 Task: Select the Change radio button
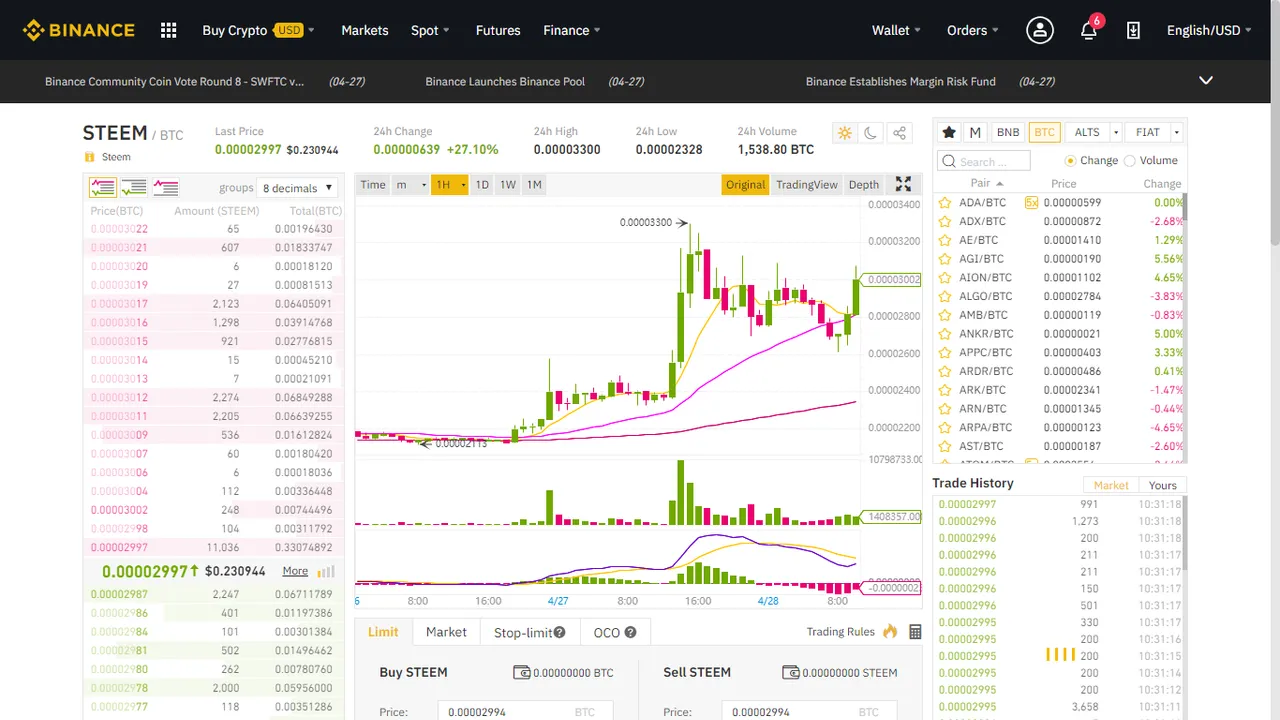(1070, 160)
